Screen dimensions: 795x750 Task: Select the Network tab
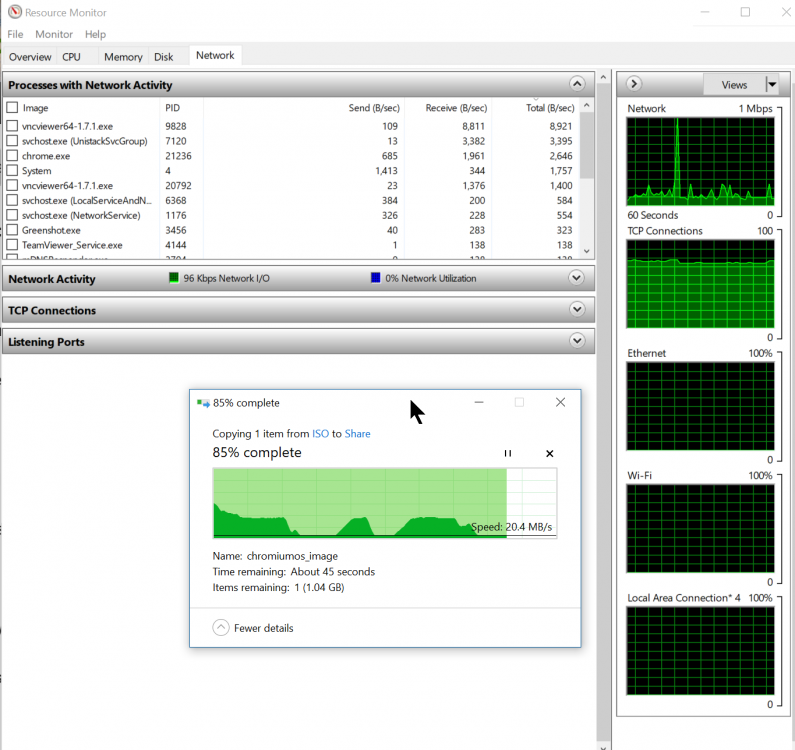(x=215, y=55)
